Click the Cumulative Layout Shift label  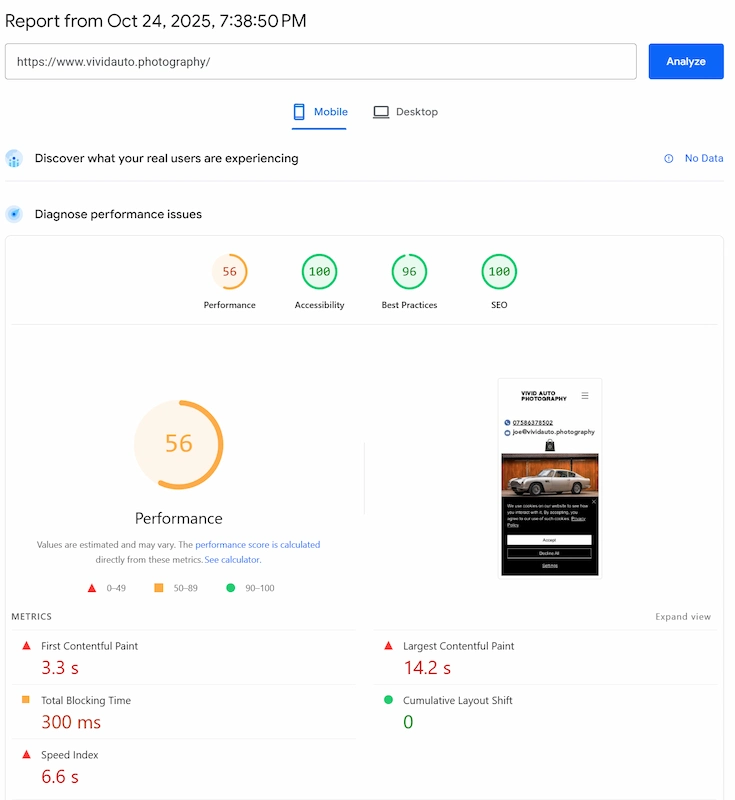(x=458, y=701)
